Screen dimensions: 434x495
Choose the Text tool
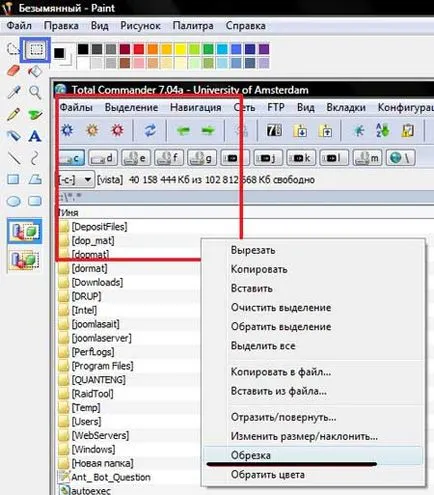point(35,136)
